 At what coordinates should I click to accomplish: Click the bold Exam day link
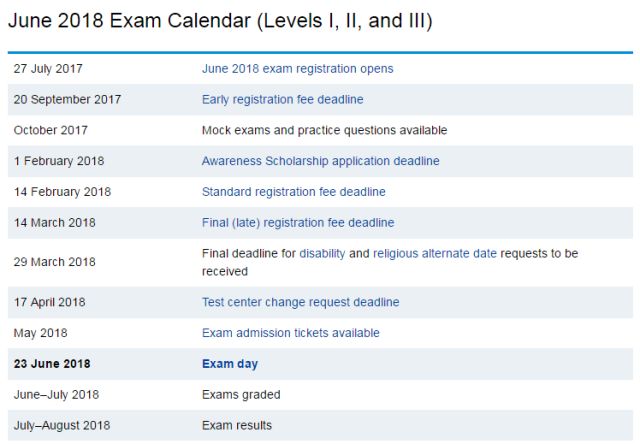[230, 364]
